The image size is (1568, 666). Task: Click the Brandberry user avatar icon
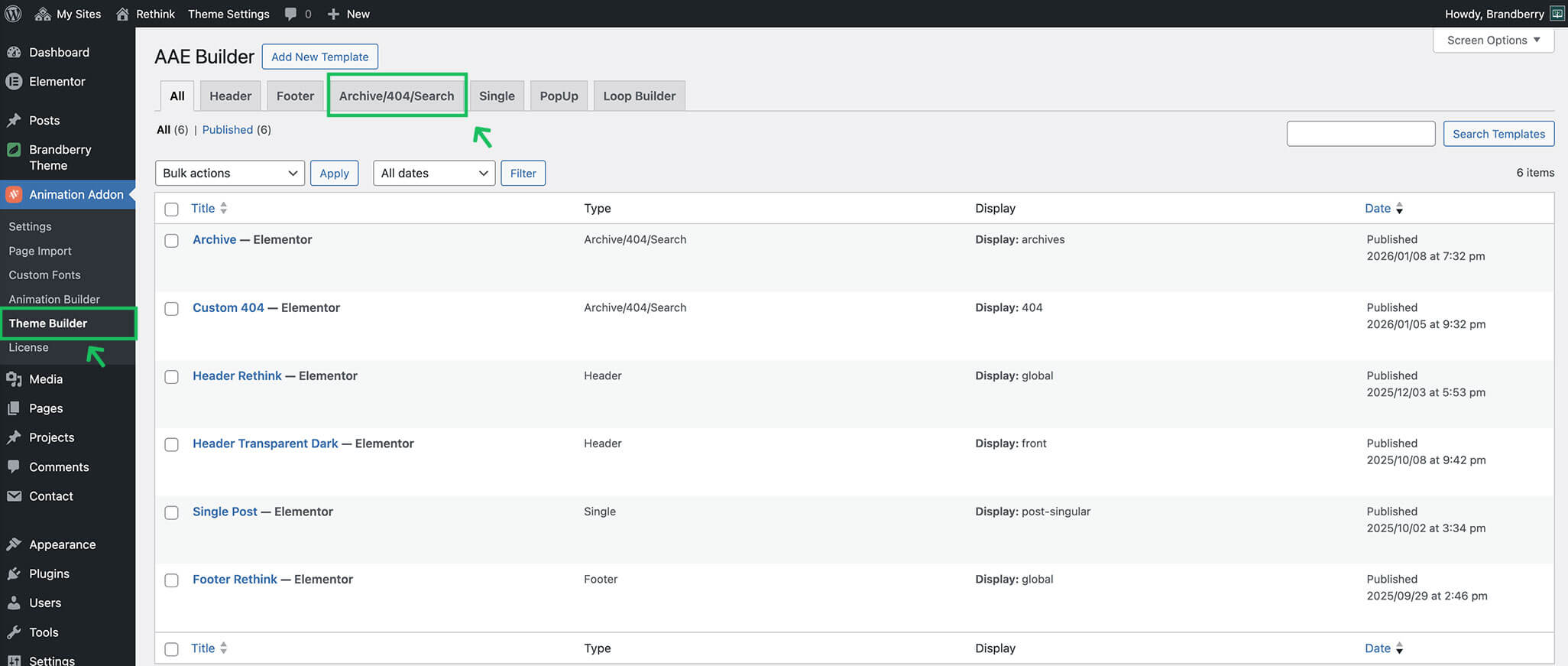(1557, 14)
